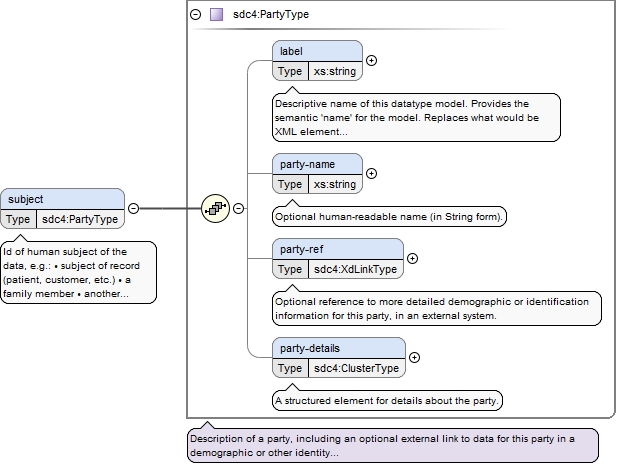
Task: Select the party-ref element header
Action: click(338, 249)
